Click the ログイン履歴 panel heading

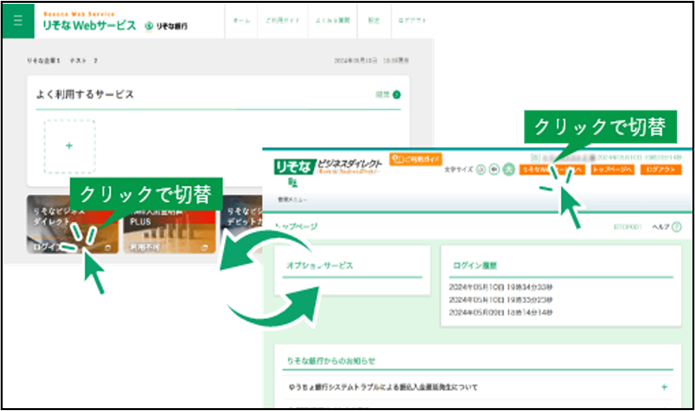pos(475,266)
